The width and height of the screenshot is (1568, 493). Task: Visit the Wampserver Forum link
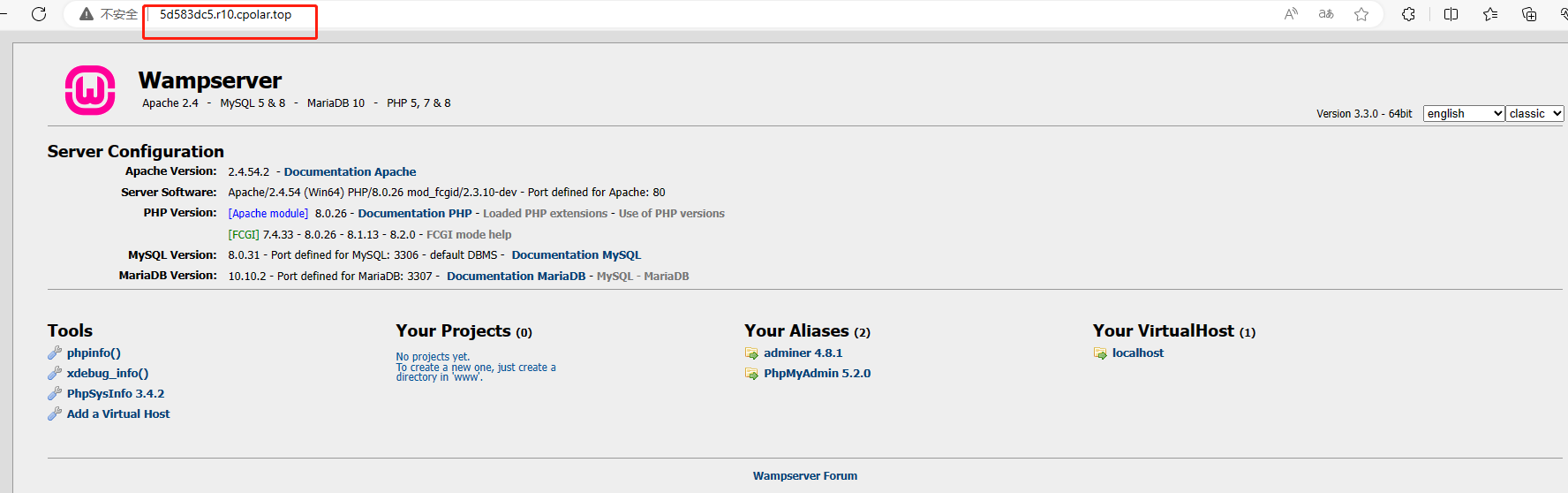(x=805, y=475)
